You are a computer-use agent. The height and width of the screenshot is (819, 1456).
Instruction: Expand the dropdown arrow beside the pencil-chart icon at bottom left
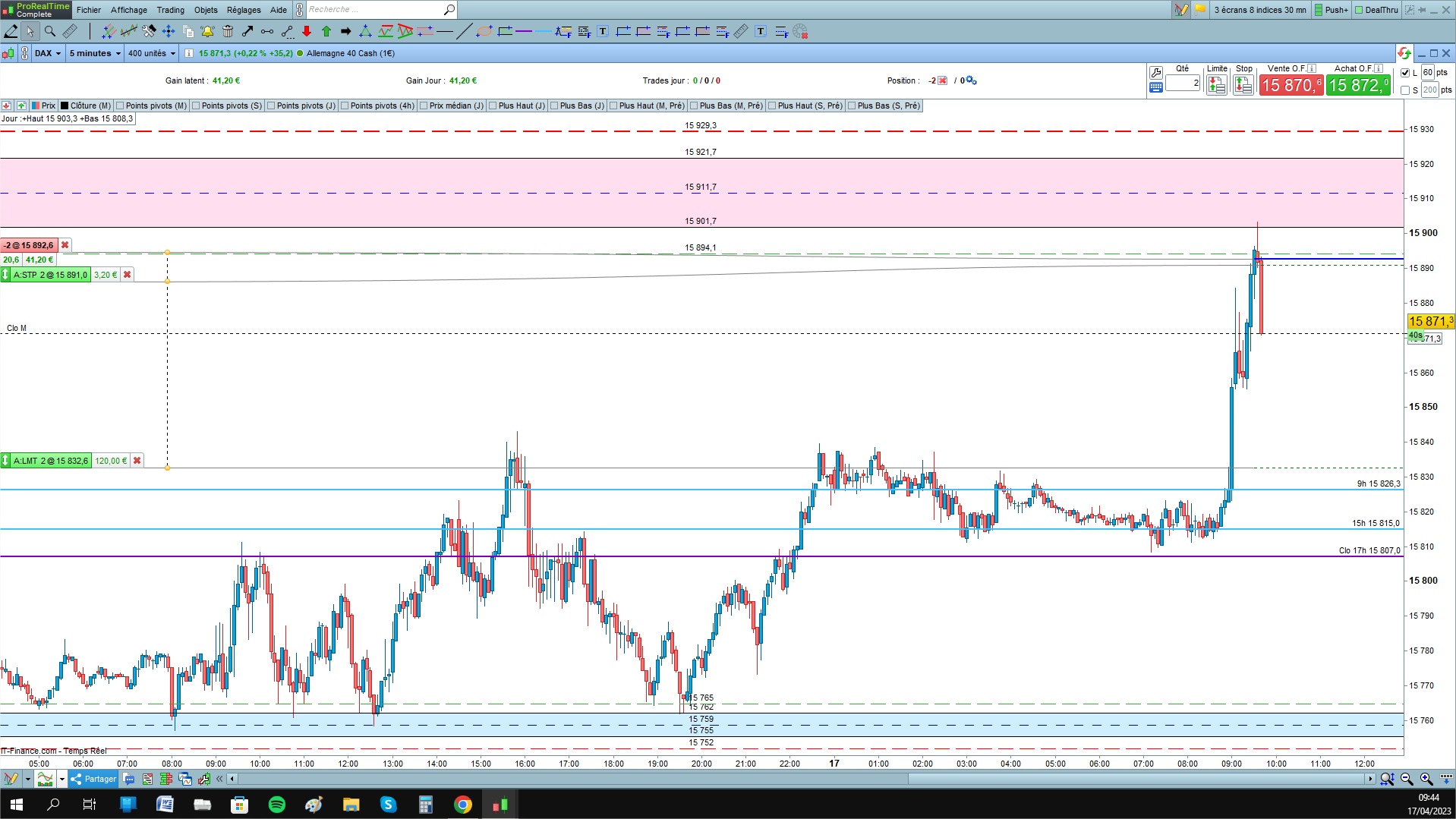(x=27, y=779)
